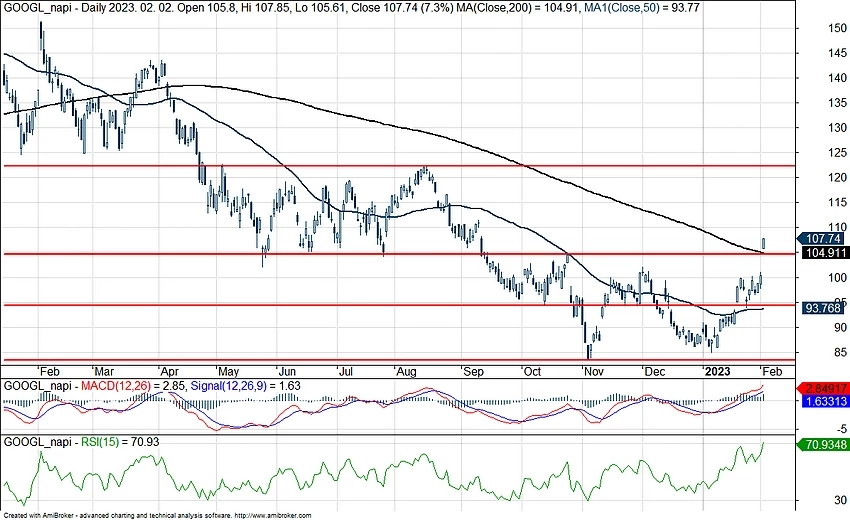Click the Sep label on the time axis
Viewport: 850px width, 520px height.
[x=473, y=371]
